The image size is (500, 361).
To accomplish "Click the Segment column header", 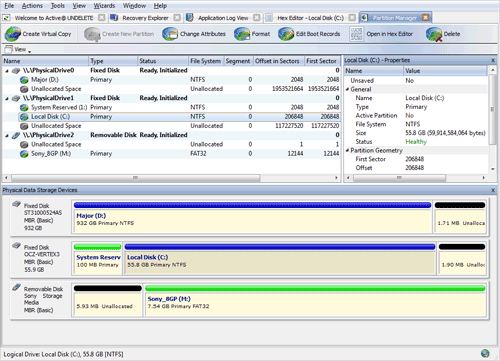I will (238, 61).
